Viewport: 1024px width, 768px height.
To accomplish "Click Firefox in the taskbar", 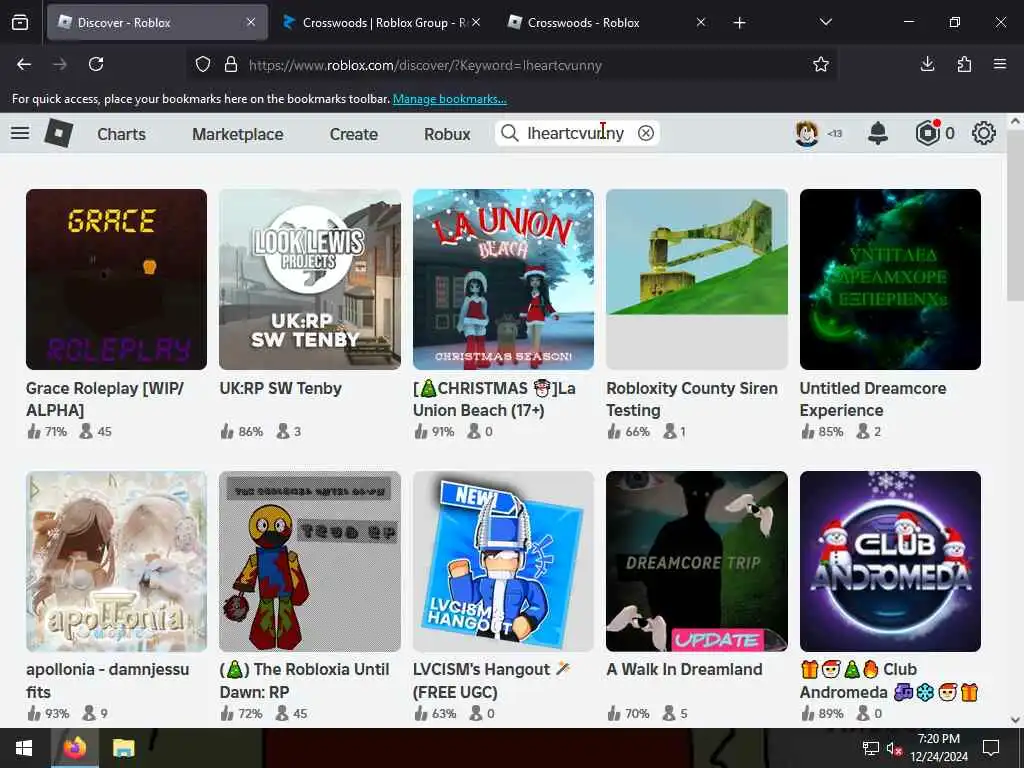I will pos(74,748).
